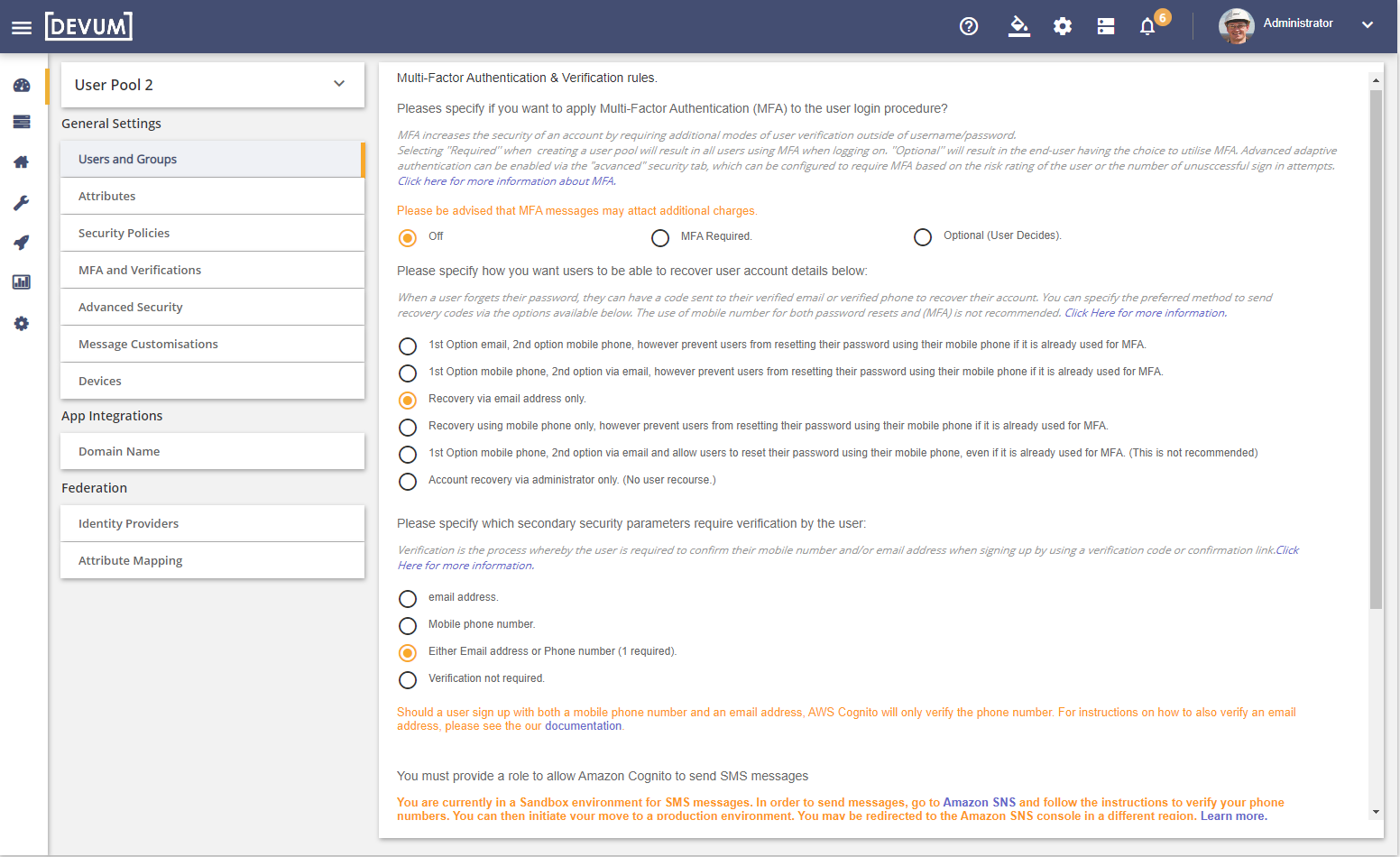
Task: Open Devices settings
Action: click(x=213, y=381)
